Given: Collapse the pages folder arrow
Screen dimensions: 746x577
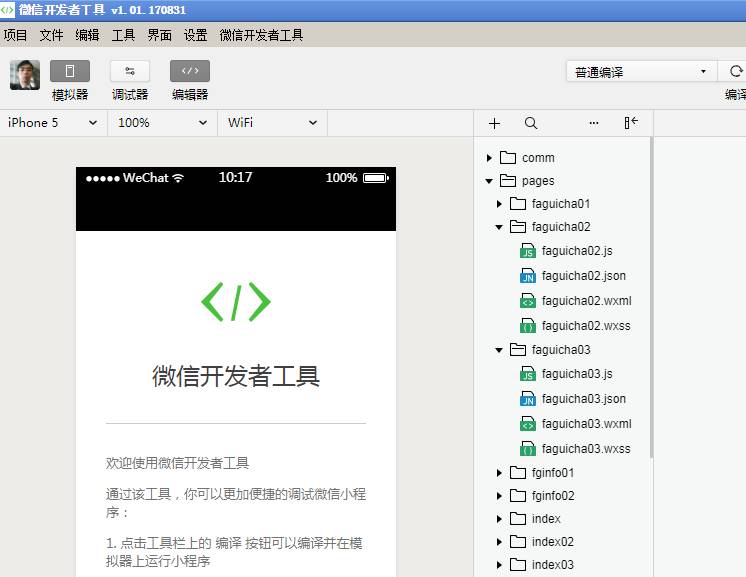Looking at the screenshot, I should click(x=489, y=181).
